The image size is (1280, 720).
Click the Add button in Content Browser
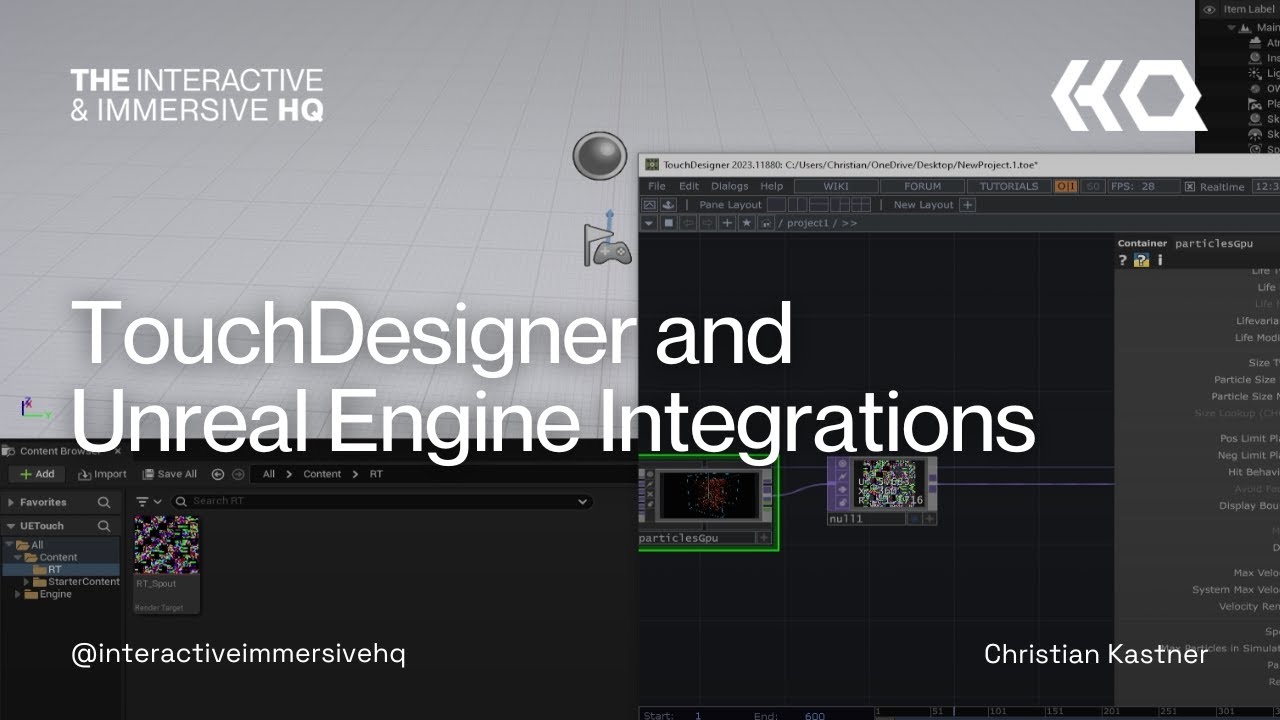tap(37, 474)
